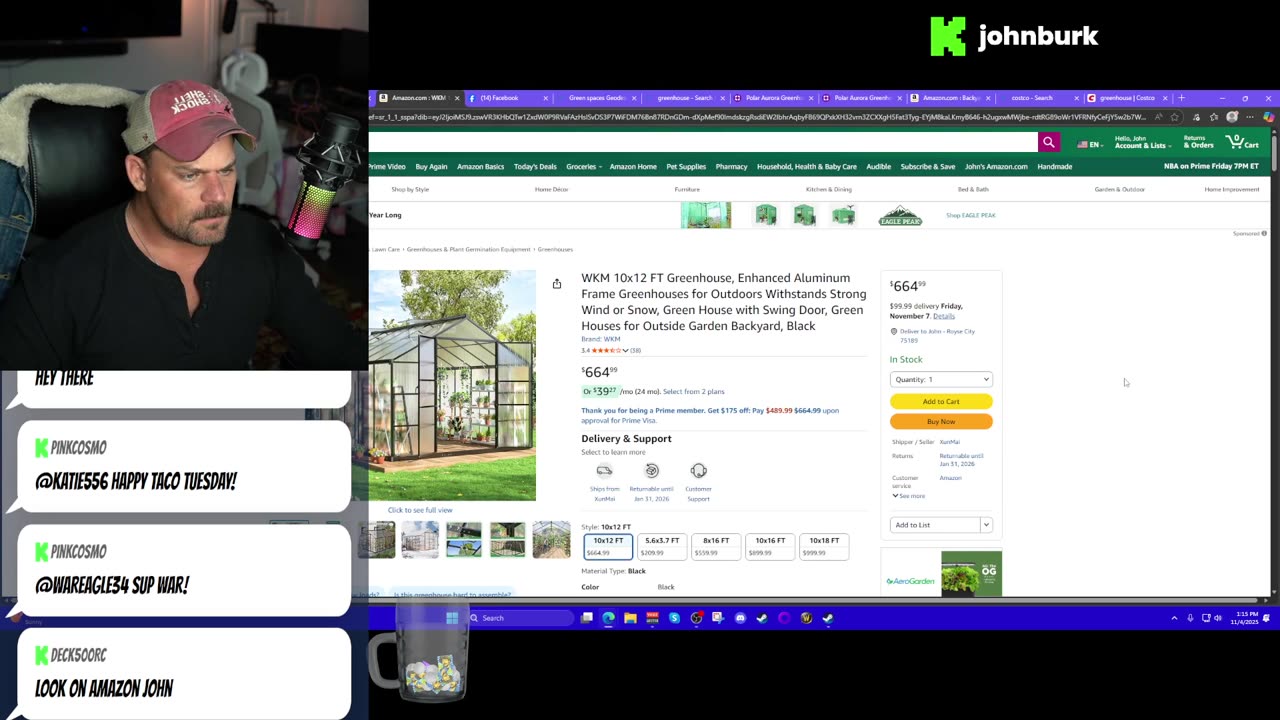Viewport: 1280px width, 720px height.
Task: Click the Click to see full view link
Action: tap(420, 510)
